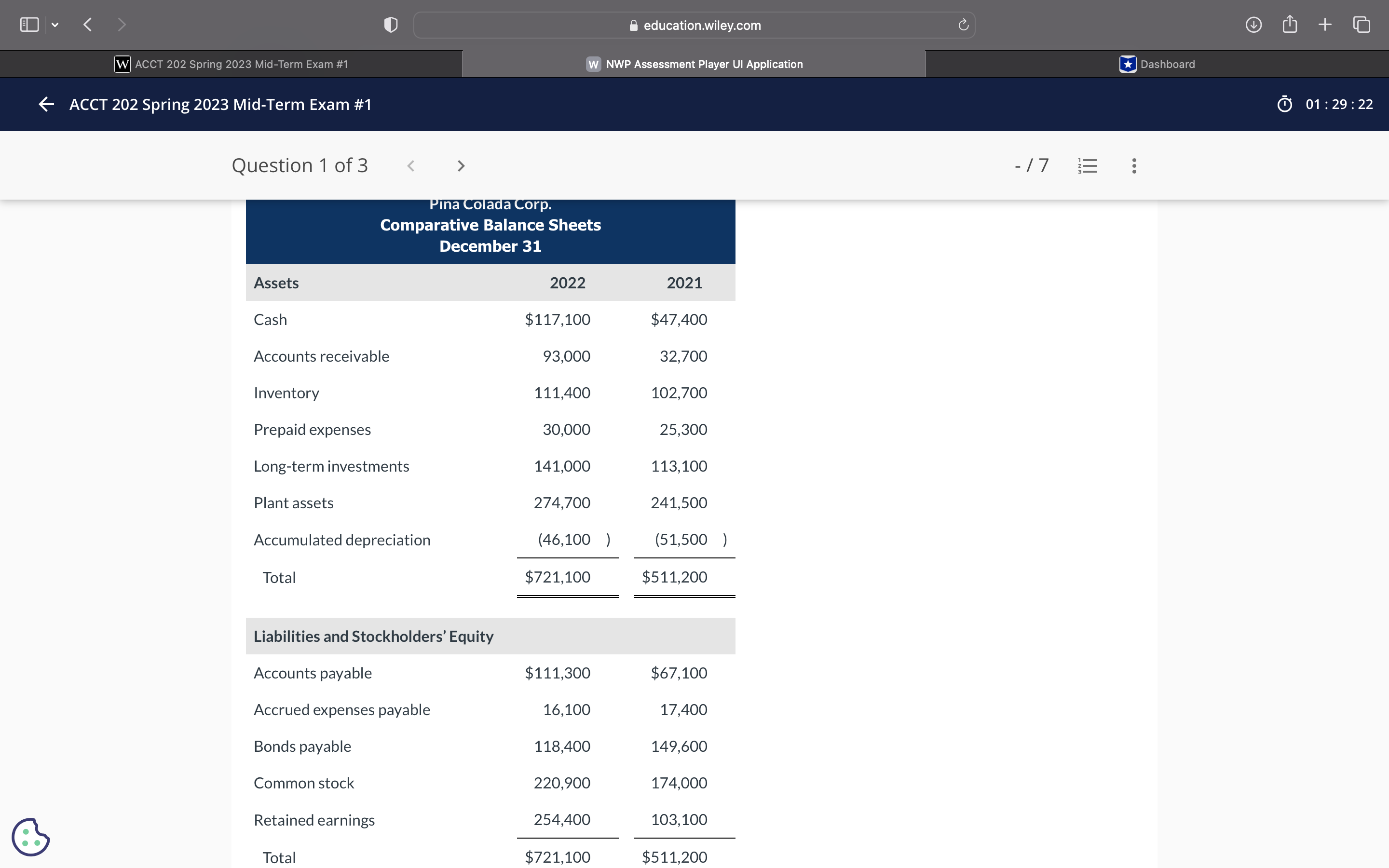Click the back arrow next to exam title

(x=46, y=104)
